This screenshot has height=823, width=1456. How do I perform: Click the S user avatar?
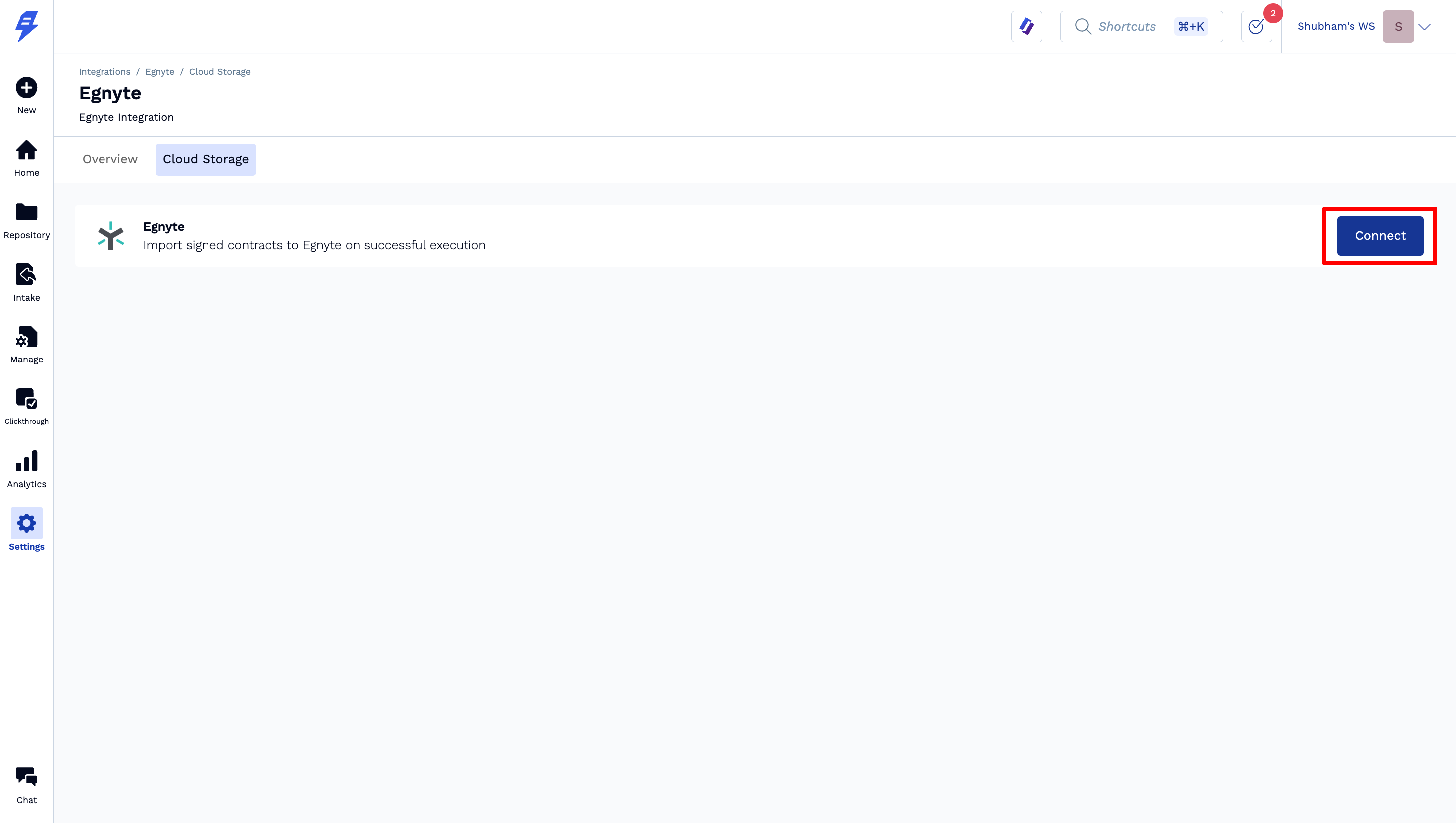click(x=1398, y=27)
